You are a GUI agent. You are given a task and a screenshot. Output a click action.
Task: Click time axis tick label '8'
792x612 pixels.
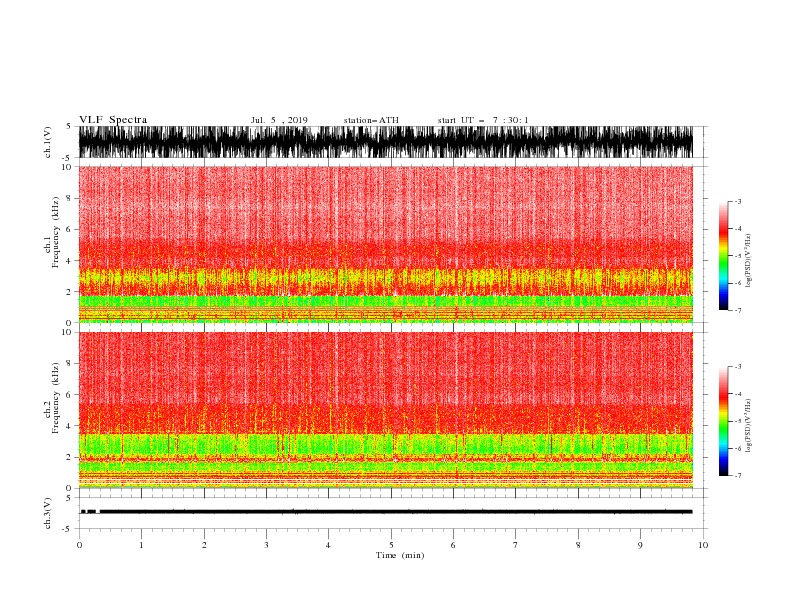578,545
